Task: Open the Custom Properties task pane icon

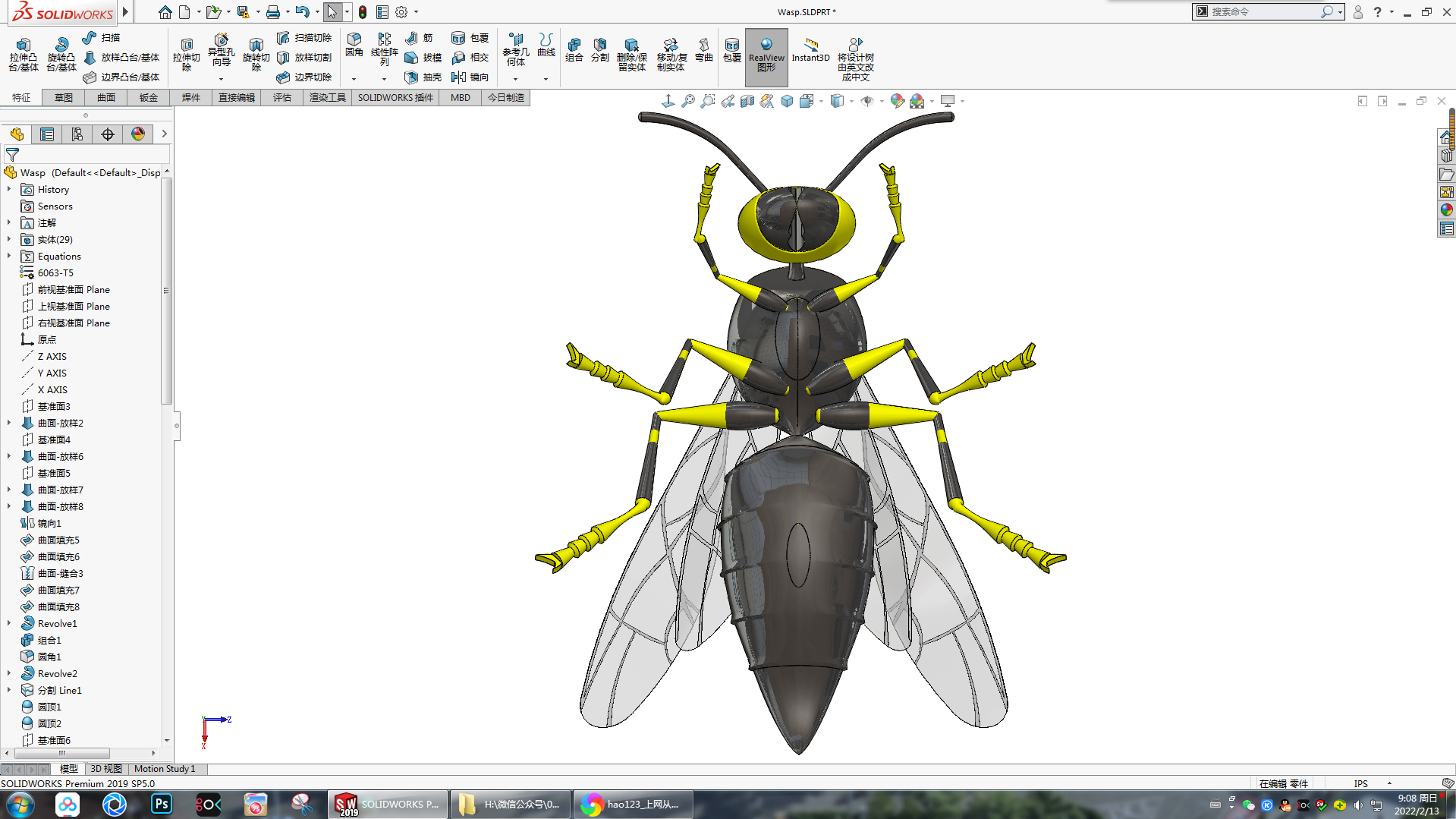Action: pyautogui.click(x=1447, y=228)
